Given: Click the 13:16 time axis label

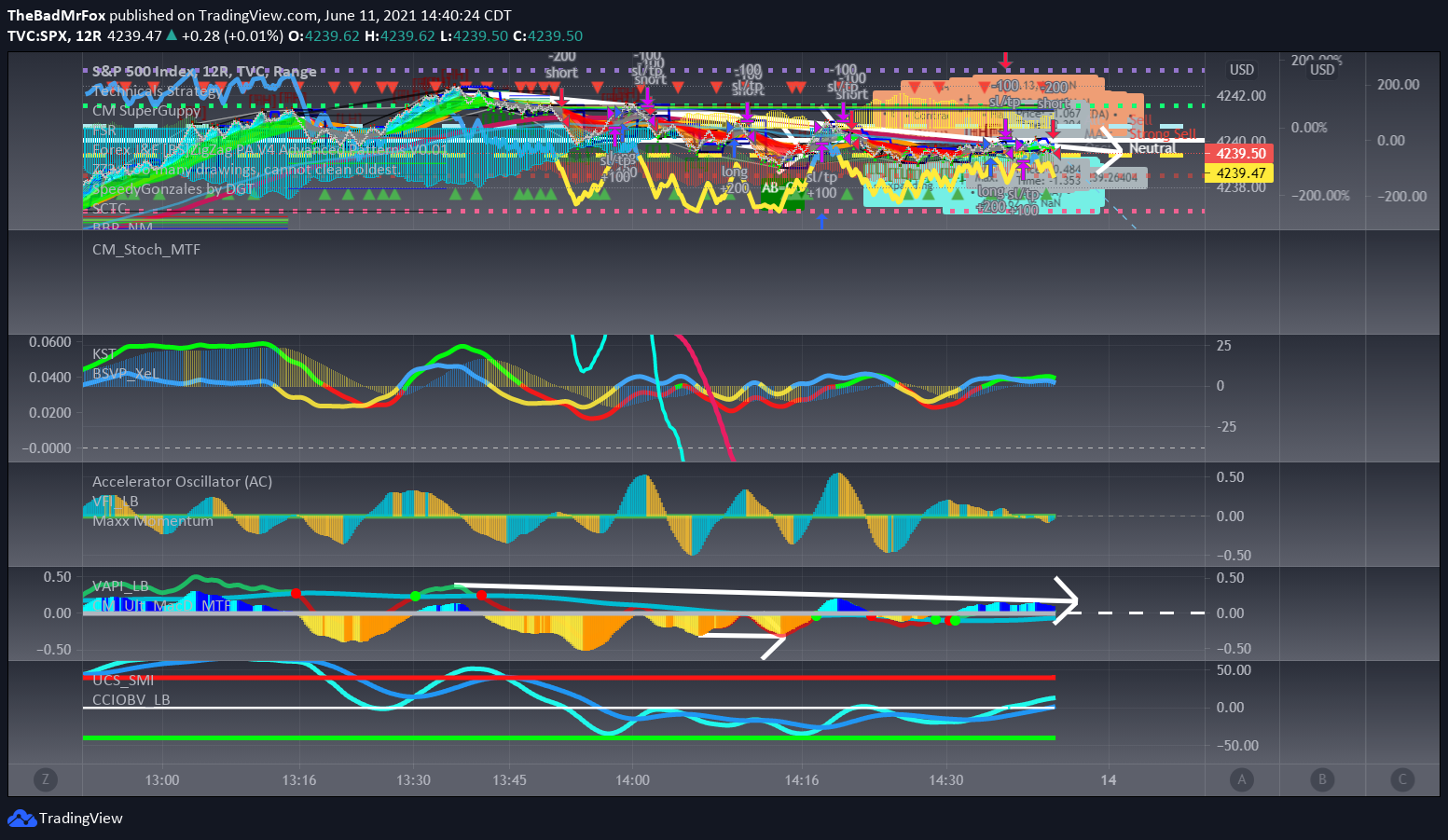Looking at the screenshot, I should tap(299, 779).
